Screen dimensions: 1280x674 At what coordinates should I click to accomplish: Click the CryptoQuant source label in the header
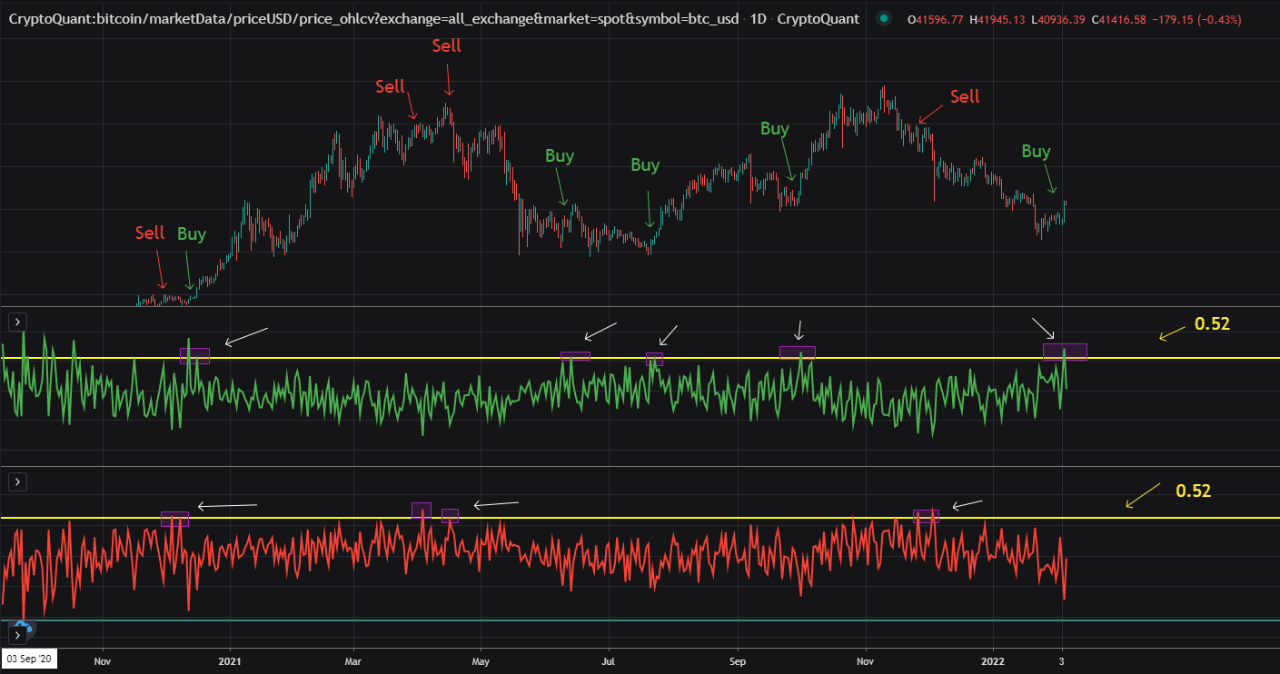(817, 19)
